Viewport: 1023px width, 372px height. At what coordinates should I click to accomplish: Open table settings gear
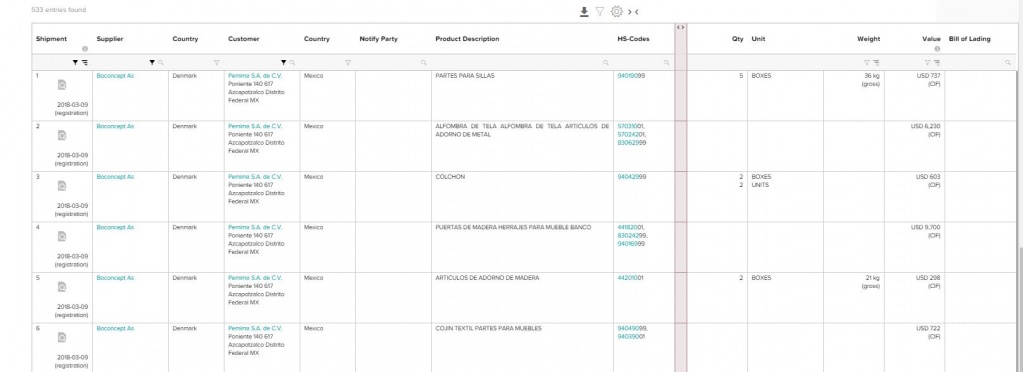pos(617,12)
